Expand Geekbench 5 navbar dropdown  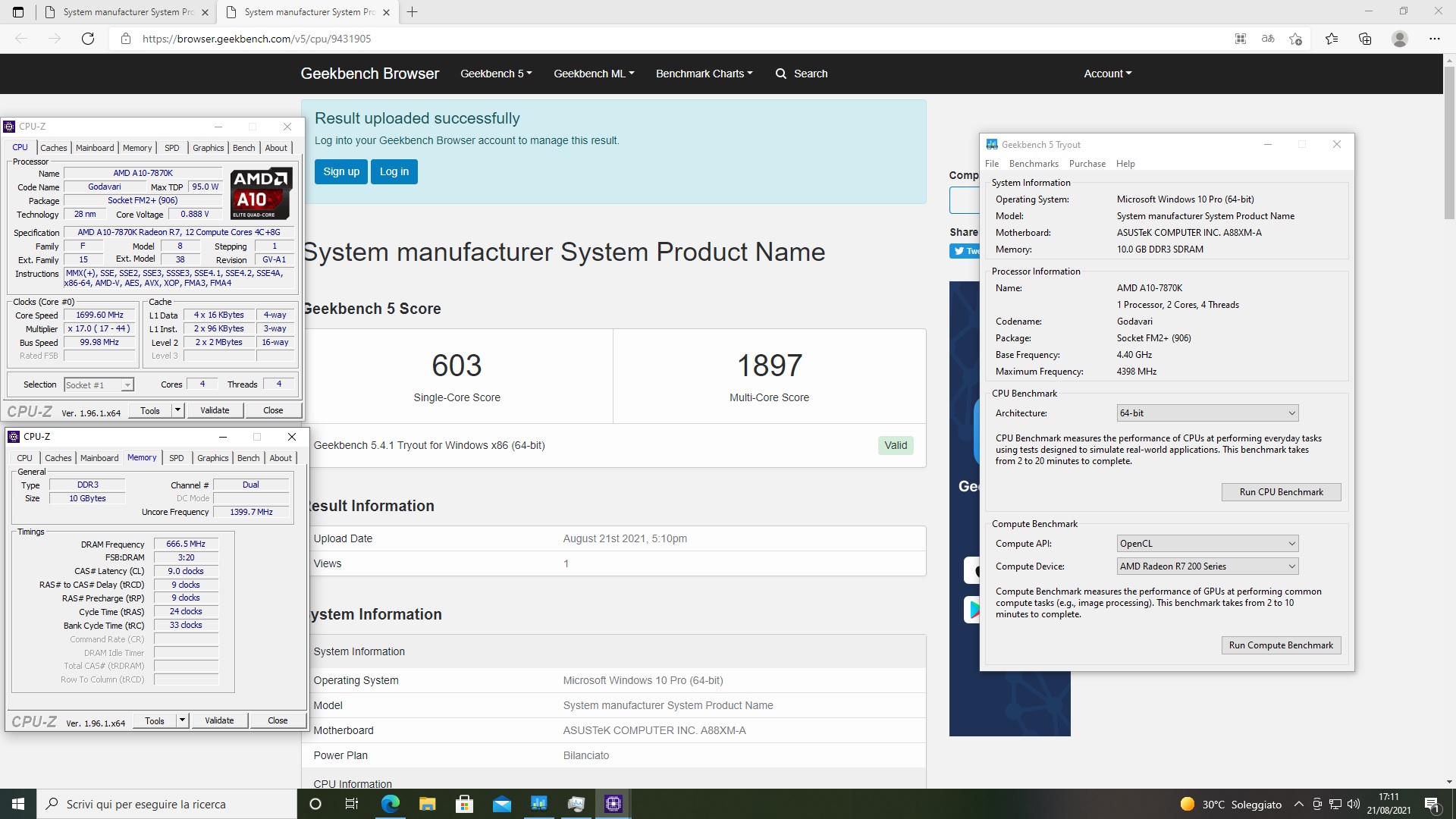496,74
